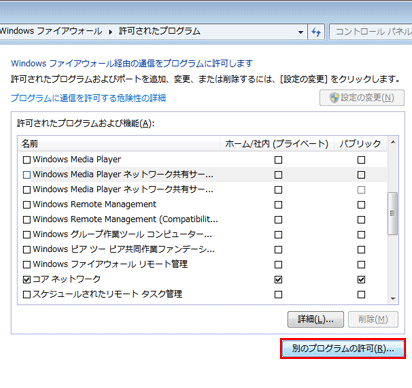The image size is (412, 388).
Task: Open プログラムに通信を許可する危険性の詳細 link
Action: [x=88, y=98]
